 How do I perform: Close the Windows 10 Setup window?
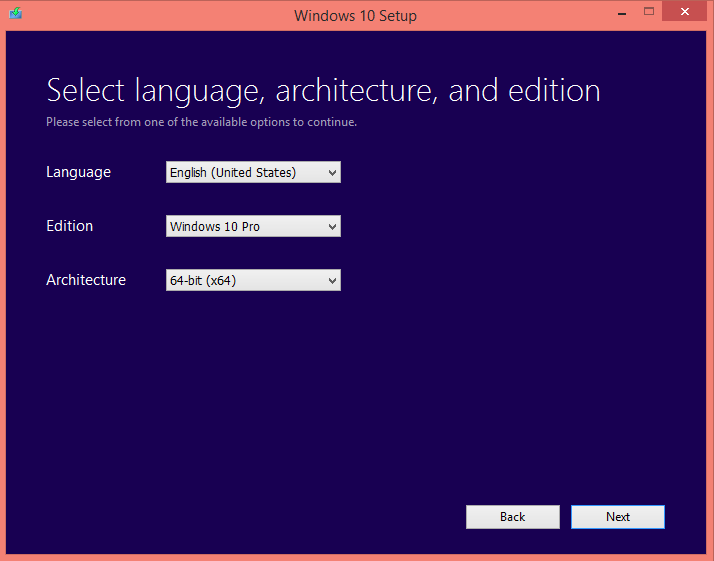coord(684,12)
